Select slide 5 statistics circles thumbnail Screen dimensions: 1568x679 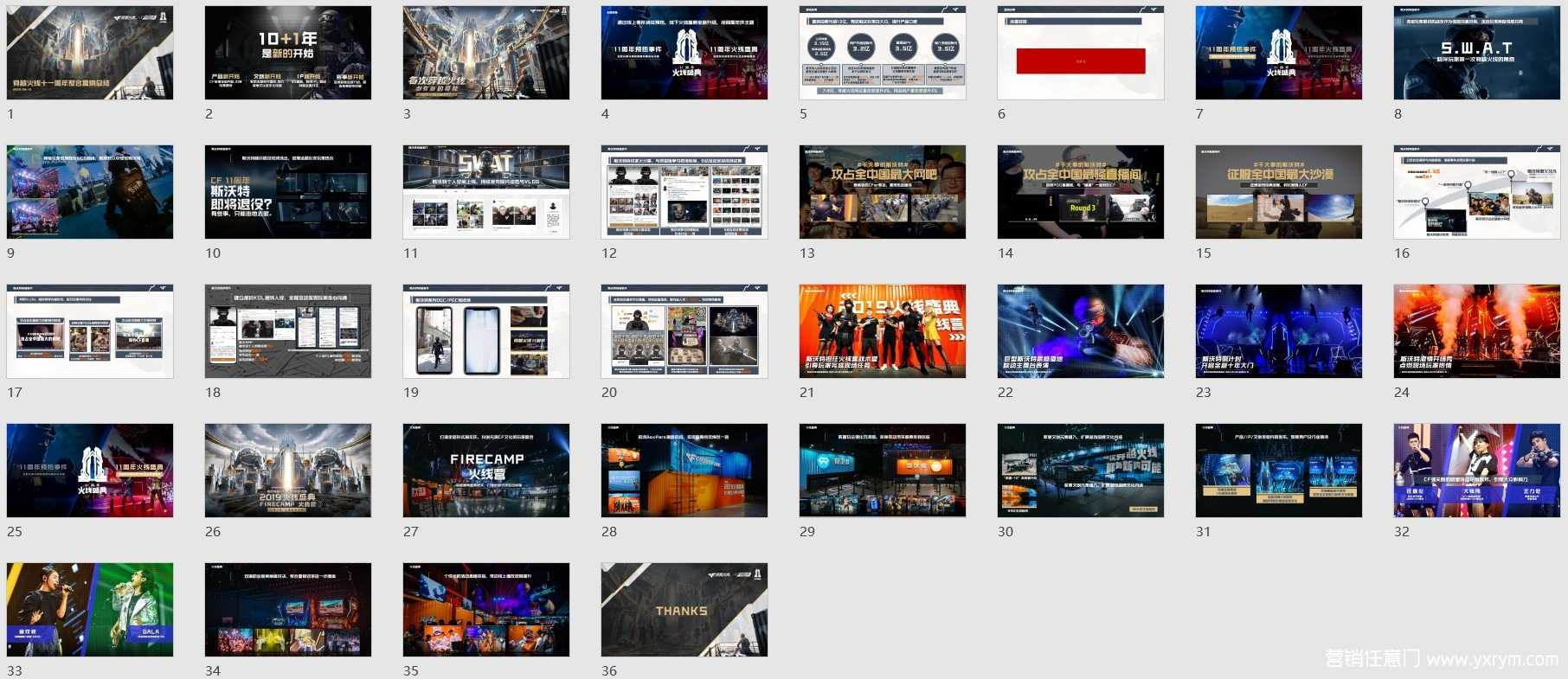tap(883, 53)
